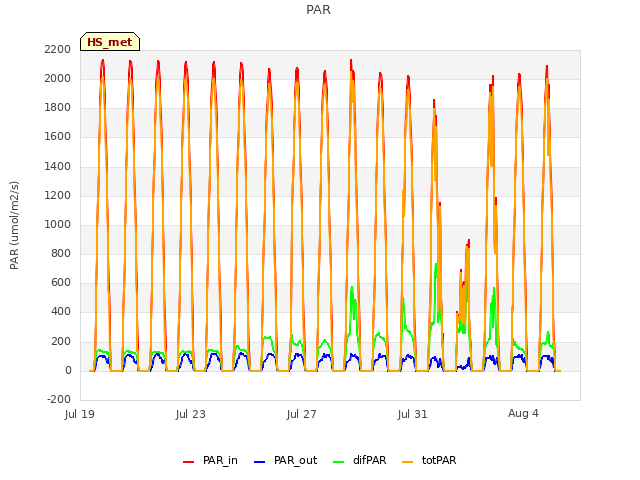
Task: Click the y-axis title PAR (umol/m2/s)
Action: pos(14,225)
